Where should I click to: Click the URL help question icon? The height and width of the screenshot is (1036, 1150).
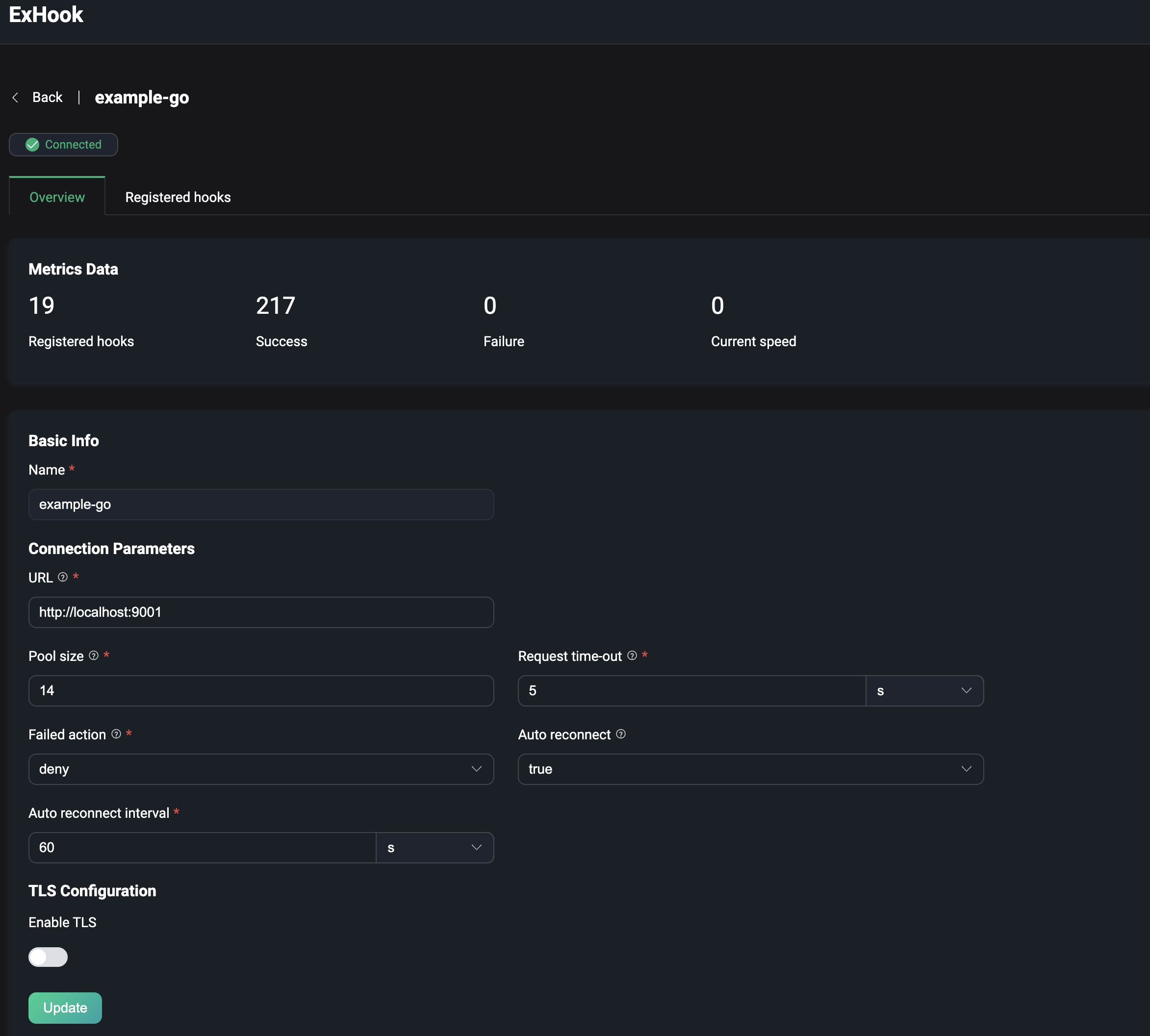pyautogui.click(x=63, y=577)
